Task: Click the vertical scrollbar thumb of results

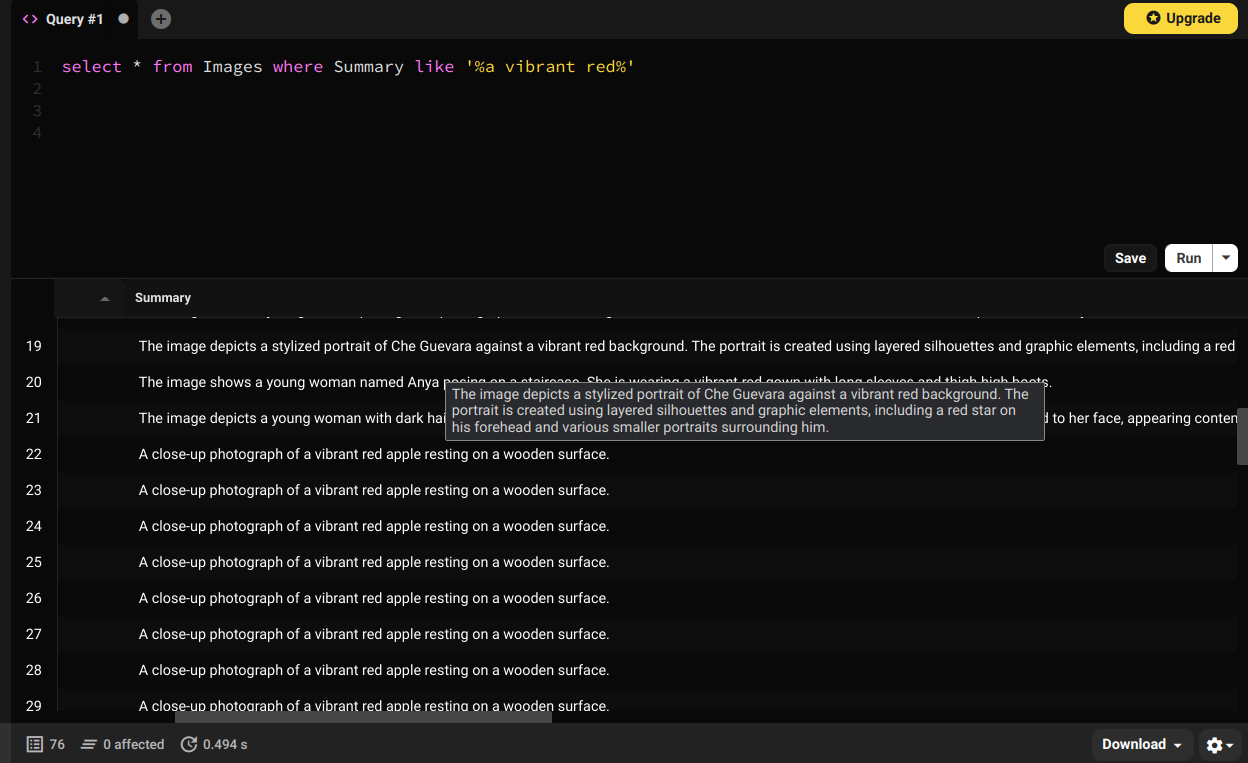Action: (x=1243, y=436)
